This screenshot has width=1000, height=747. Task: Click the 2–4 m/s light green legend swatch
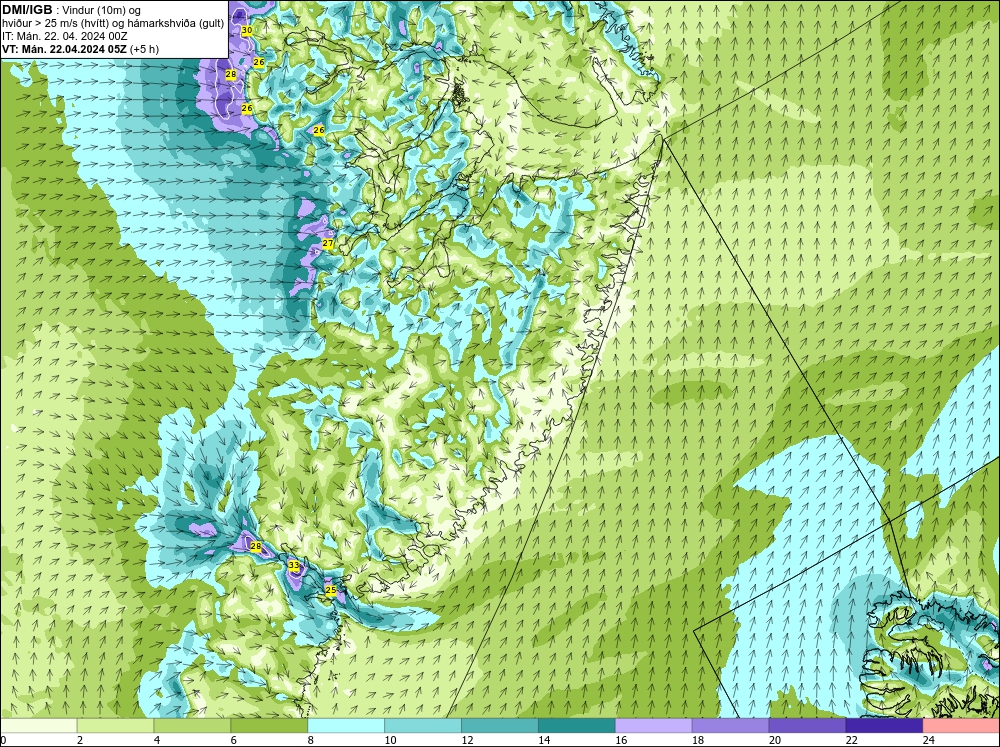coord(115,726)
